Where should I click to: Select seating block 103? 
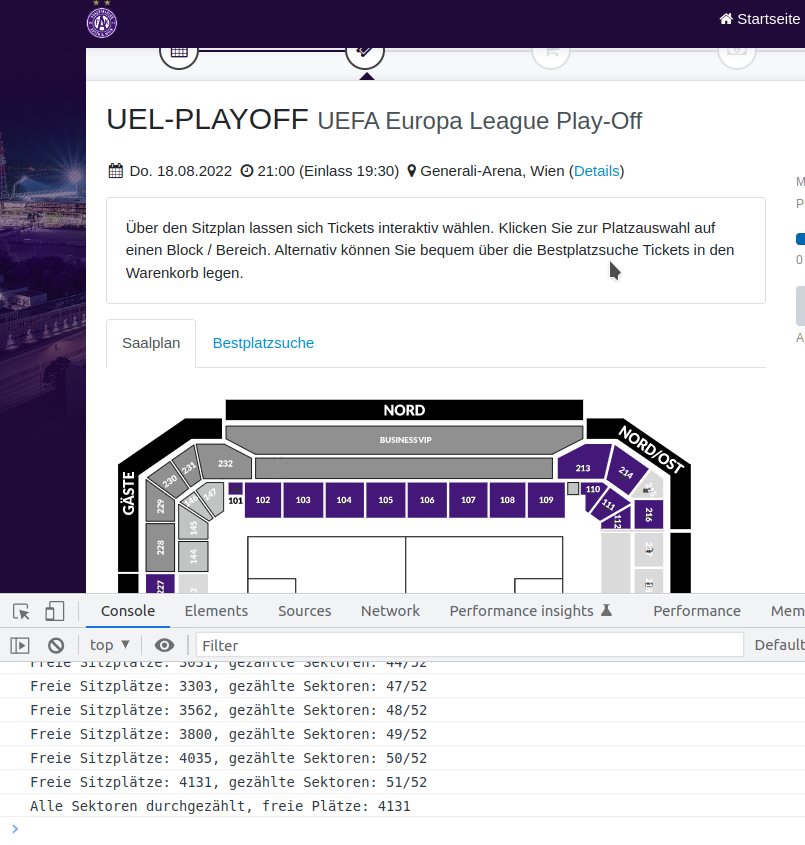(x=303, y=500)
